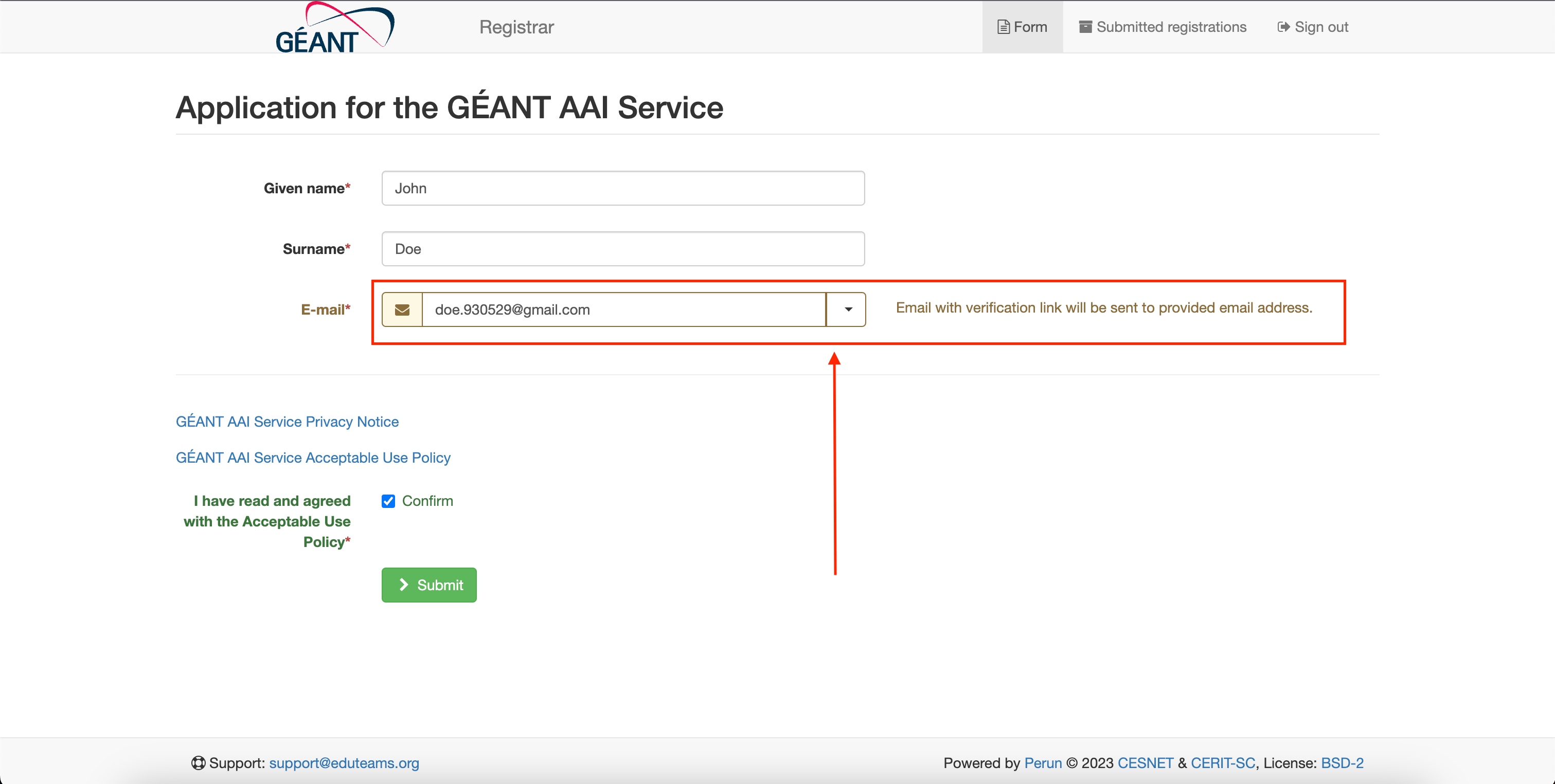Open GÉANT AAI Service Privacy Notice link
Image resolution: width=1555 pixels, height=784 pixels.
pos(288,422)
